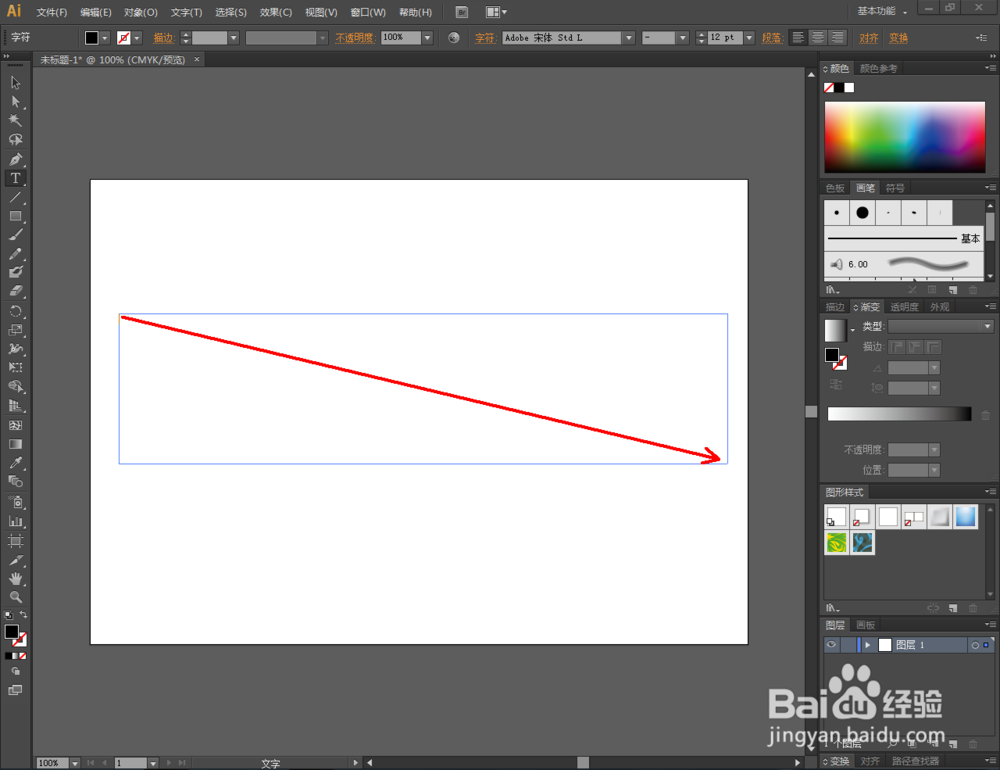Select the Direct Selection tool
The width and height of the screenshot is (1000, 770).
click(x=15, y=102)
